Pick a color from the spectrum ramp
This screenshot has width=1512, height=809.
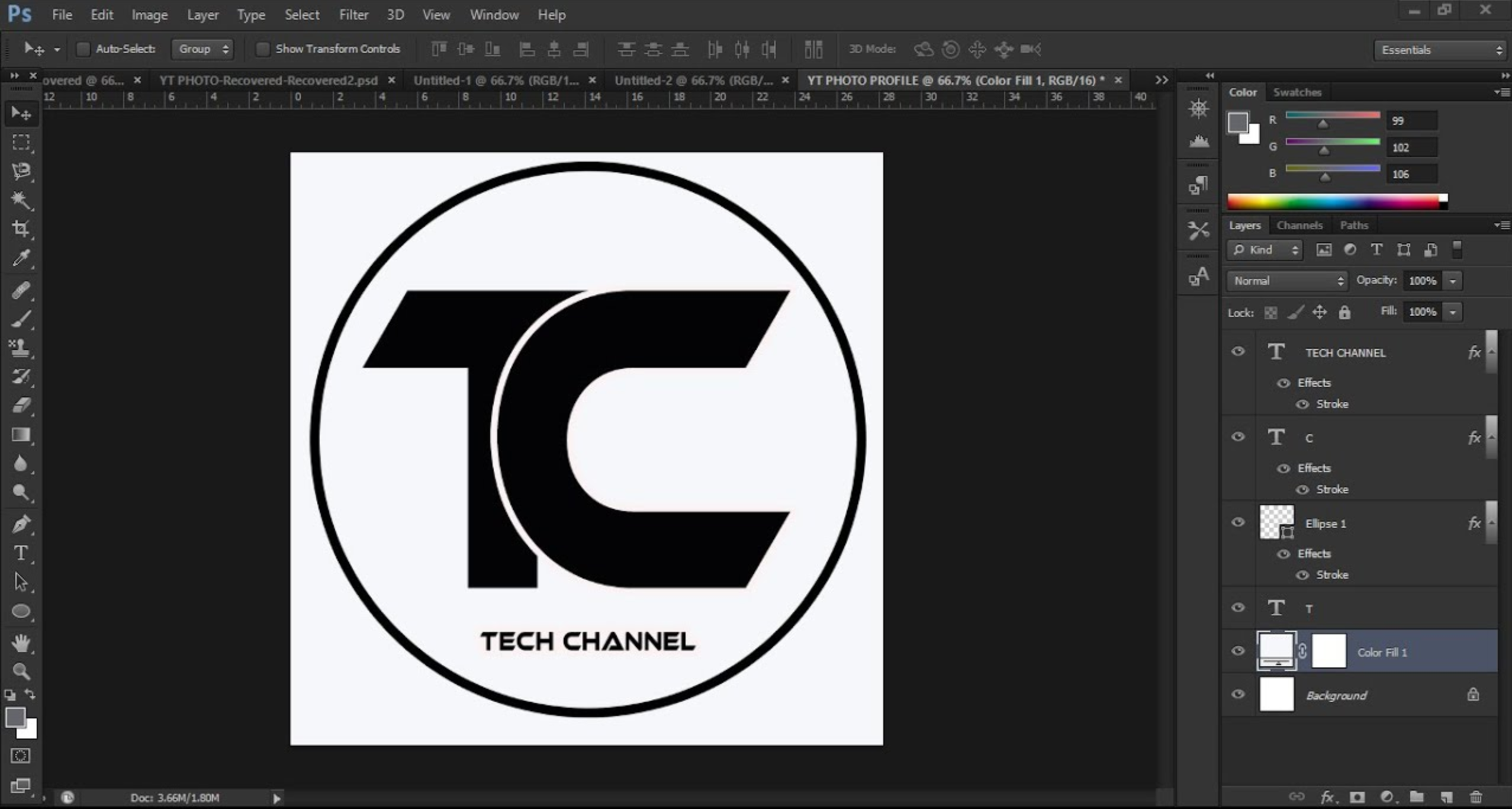click(x=1332, y=202)
